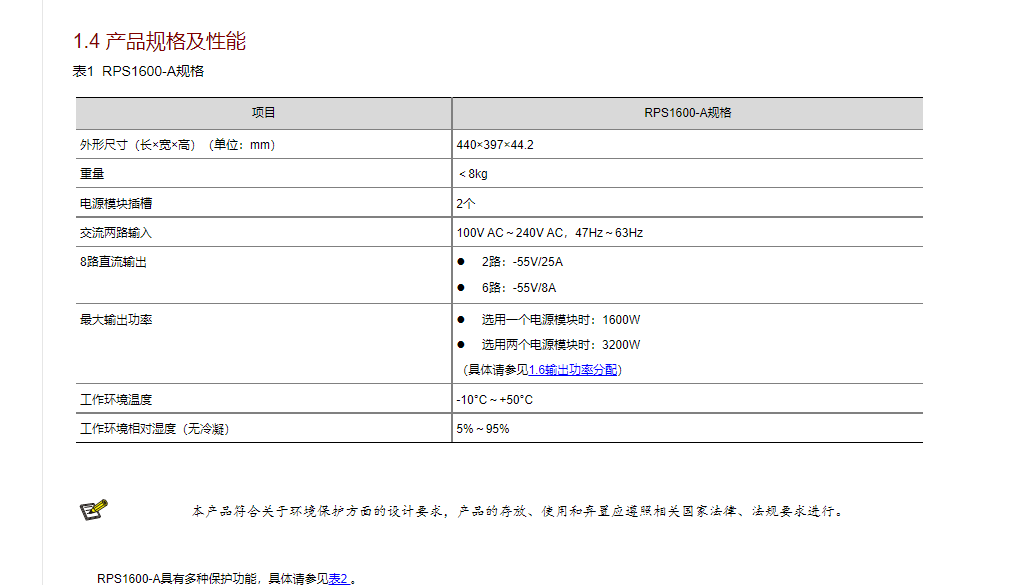1033x585 pixels.
Task: Select the 100V AC～240V AC value
Action: tap(549, 233)
